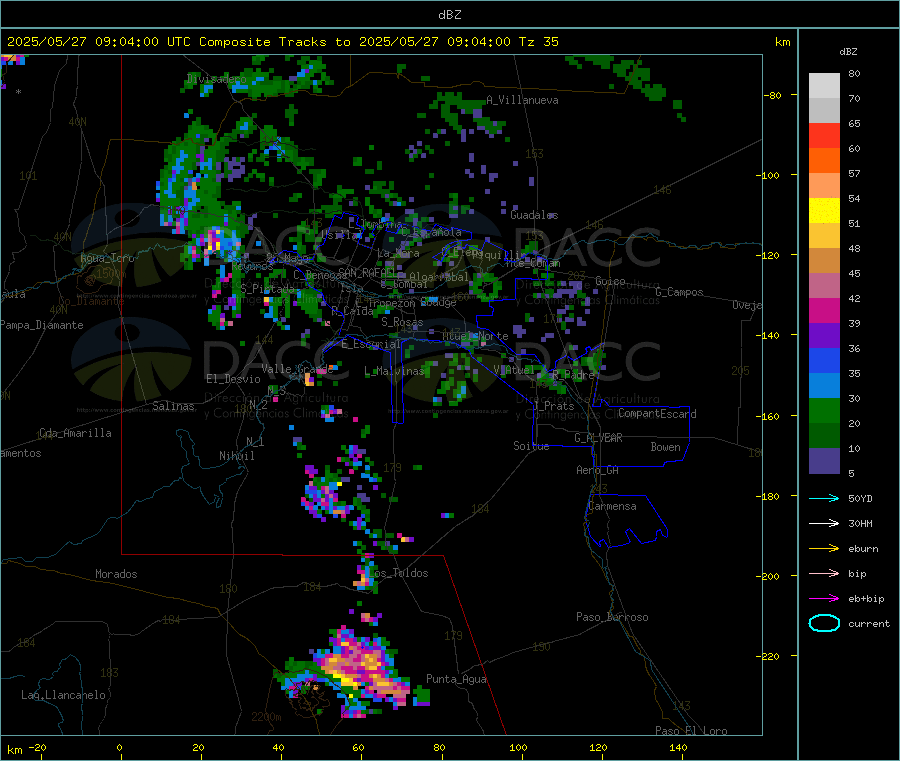Image resolution: width=900 pixels, height=761 pixels.
Task: Click the 'G_Campos' map label
Action: (679, 292)
